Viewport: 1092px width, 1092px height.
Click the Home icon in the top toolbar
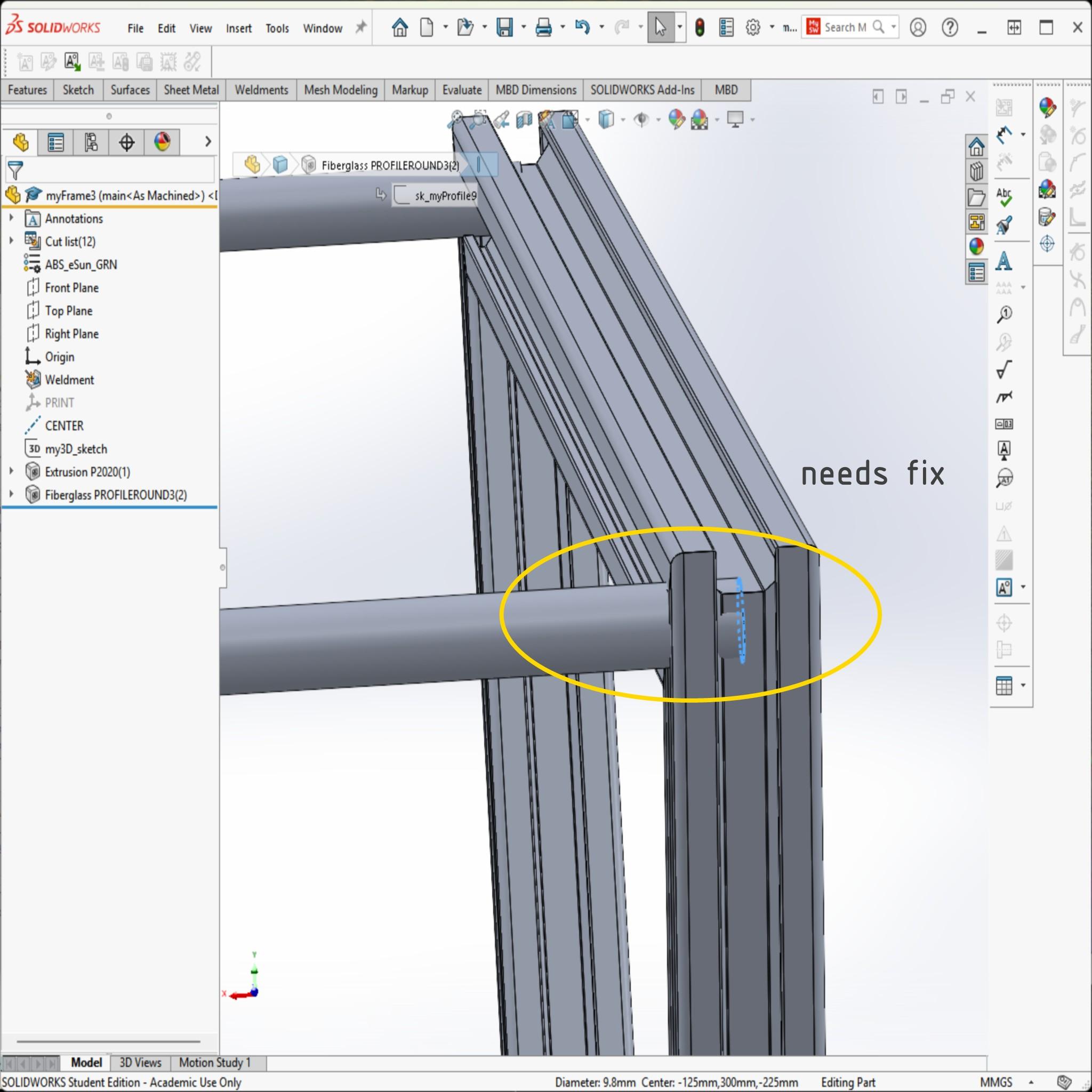[x=399, y=27]
